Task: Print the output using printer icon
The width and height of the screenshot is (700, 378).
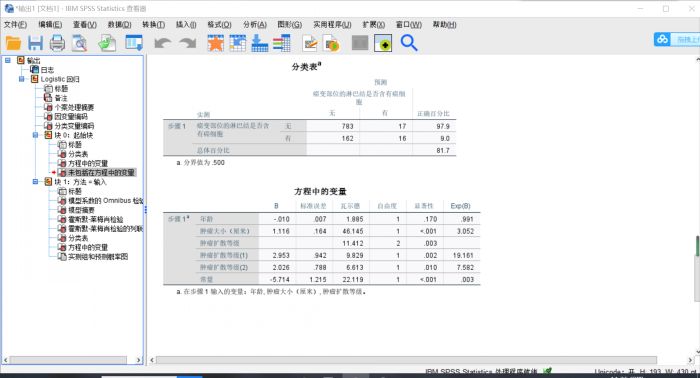Action: click(x=57, y=43)
